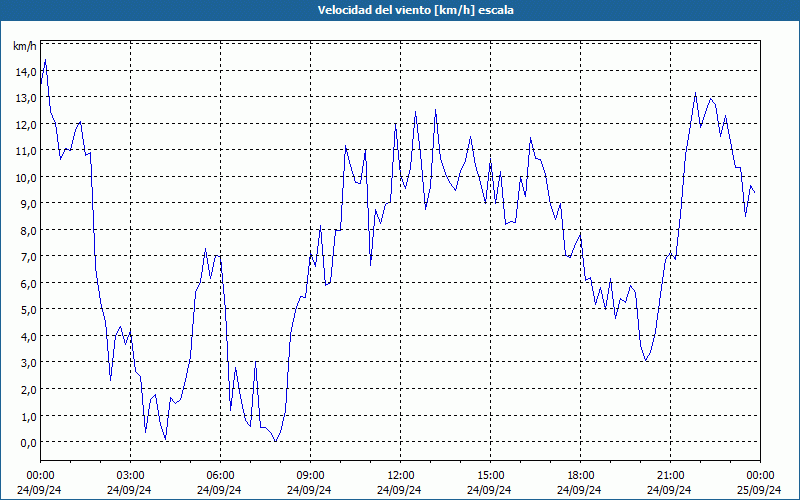Click the '8,0' y-axis label

tap(28, 231)
